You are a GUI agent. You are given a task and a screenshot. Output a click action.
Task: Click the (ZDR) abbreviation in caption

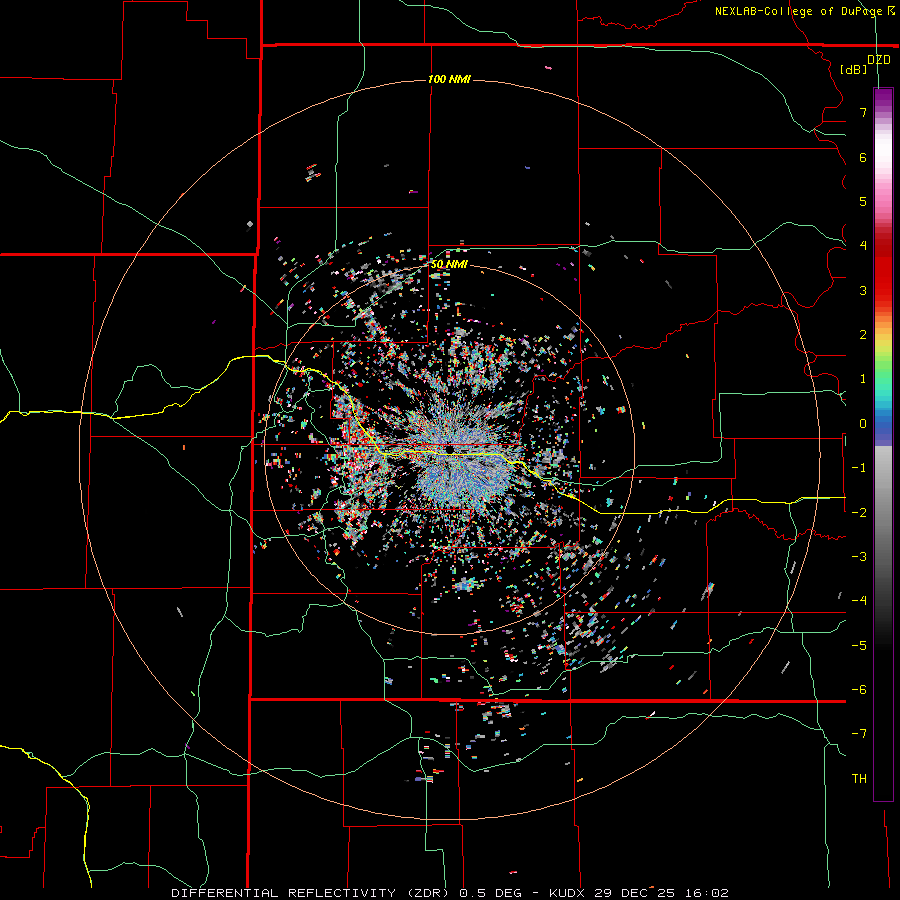(x=428, y=893)
